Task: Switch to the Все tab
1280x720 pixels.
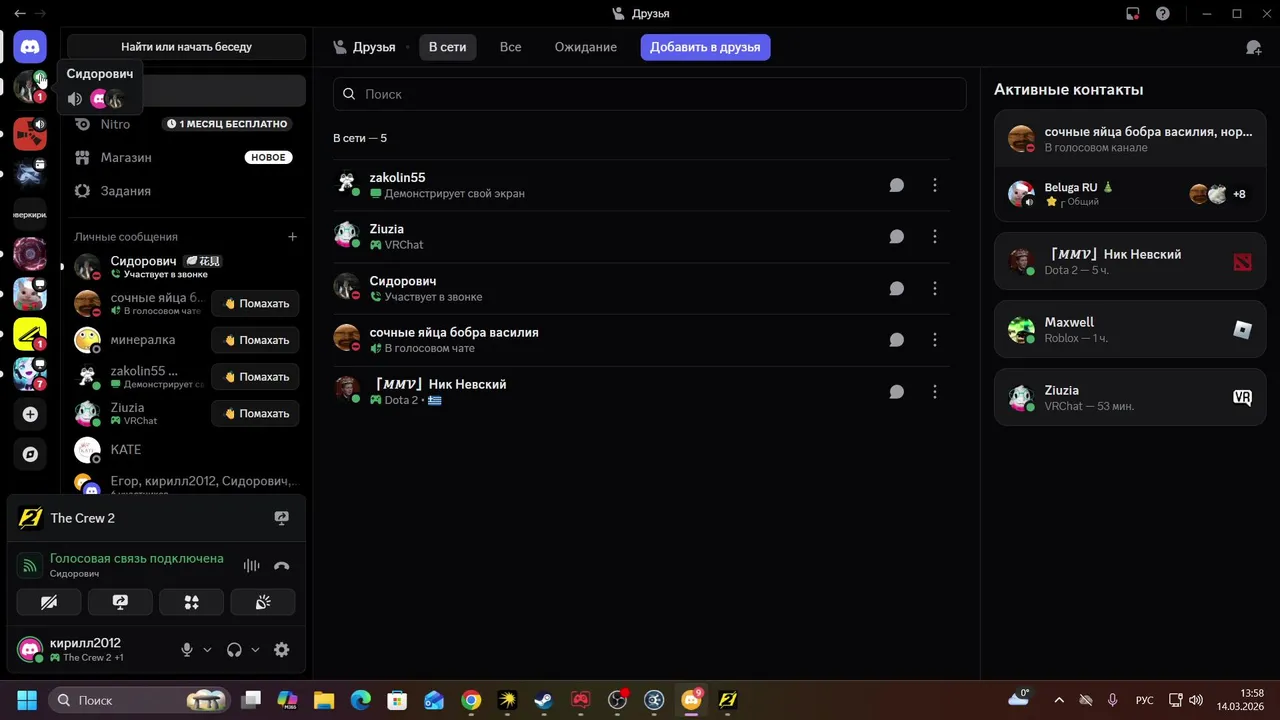Action: point(510,47)
